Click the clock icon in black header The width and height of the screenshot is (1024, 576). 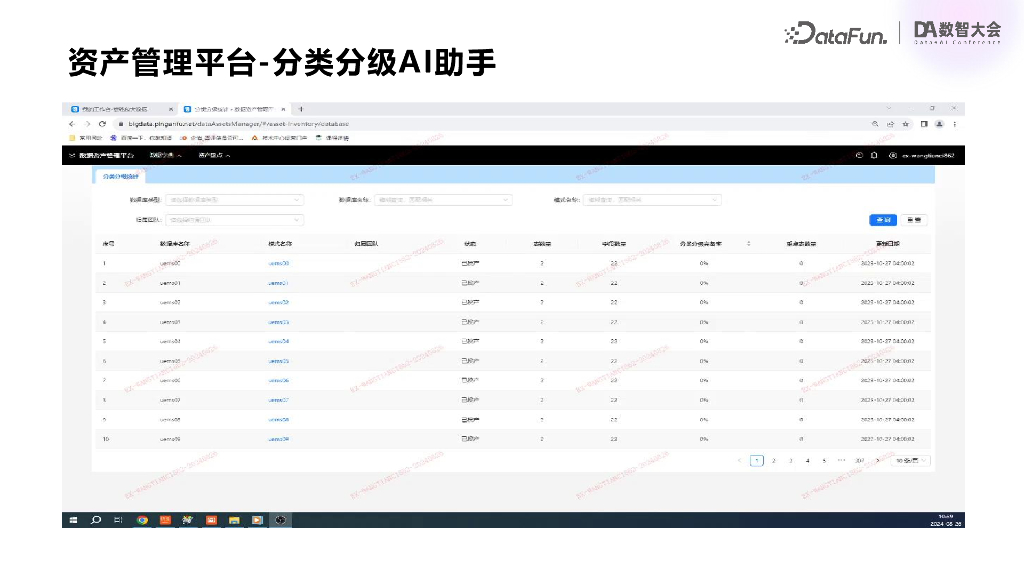(859, 155)
